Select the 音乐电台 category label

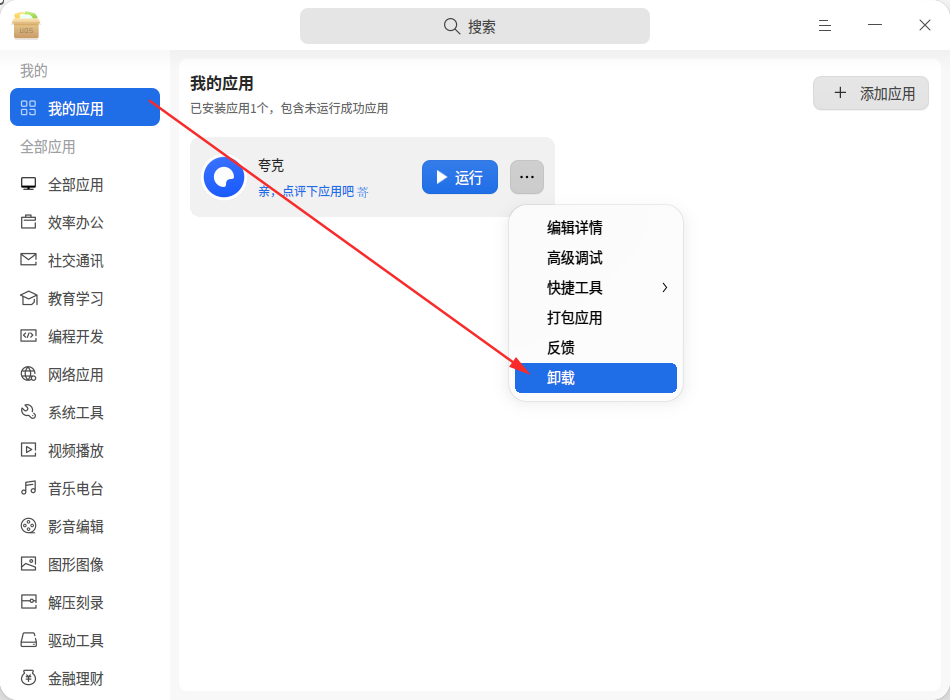[76, 488]
